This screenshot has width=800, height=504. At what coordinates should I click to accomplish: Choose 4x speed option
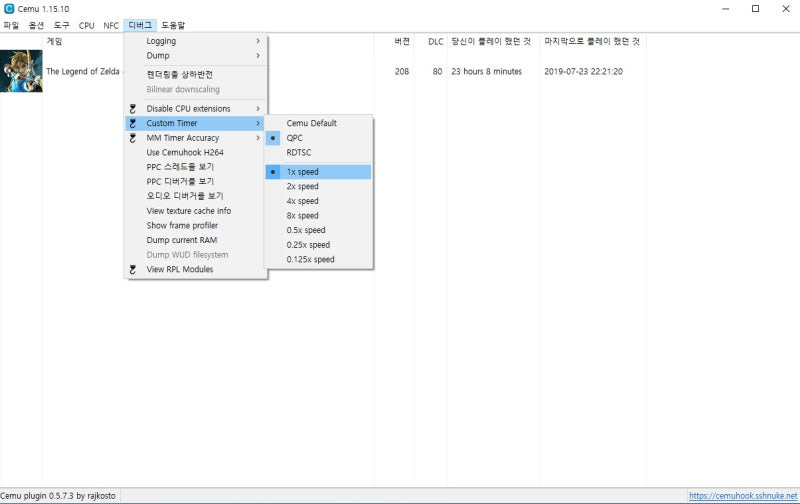point(319,201)
